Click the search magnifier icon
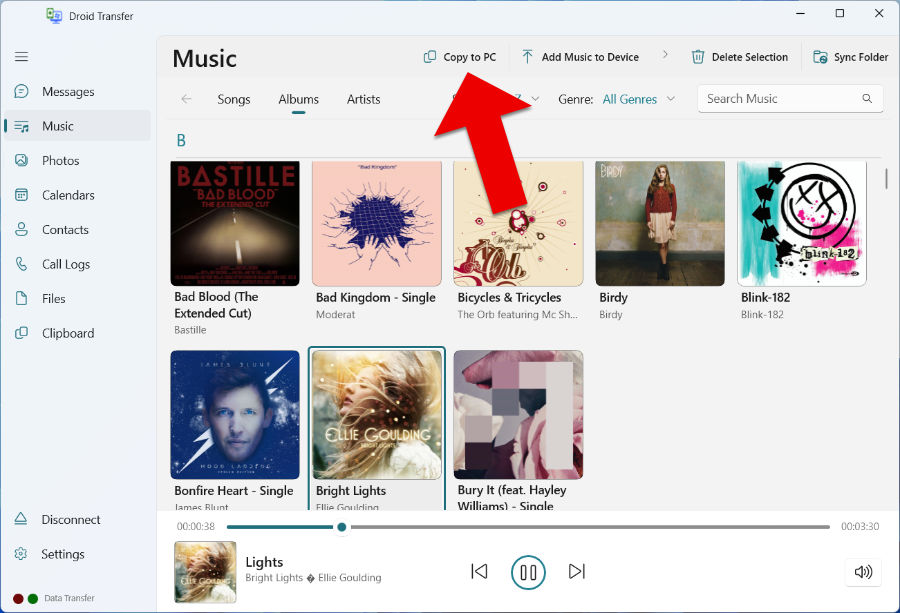The image size is (900, 613). [867, 99]
